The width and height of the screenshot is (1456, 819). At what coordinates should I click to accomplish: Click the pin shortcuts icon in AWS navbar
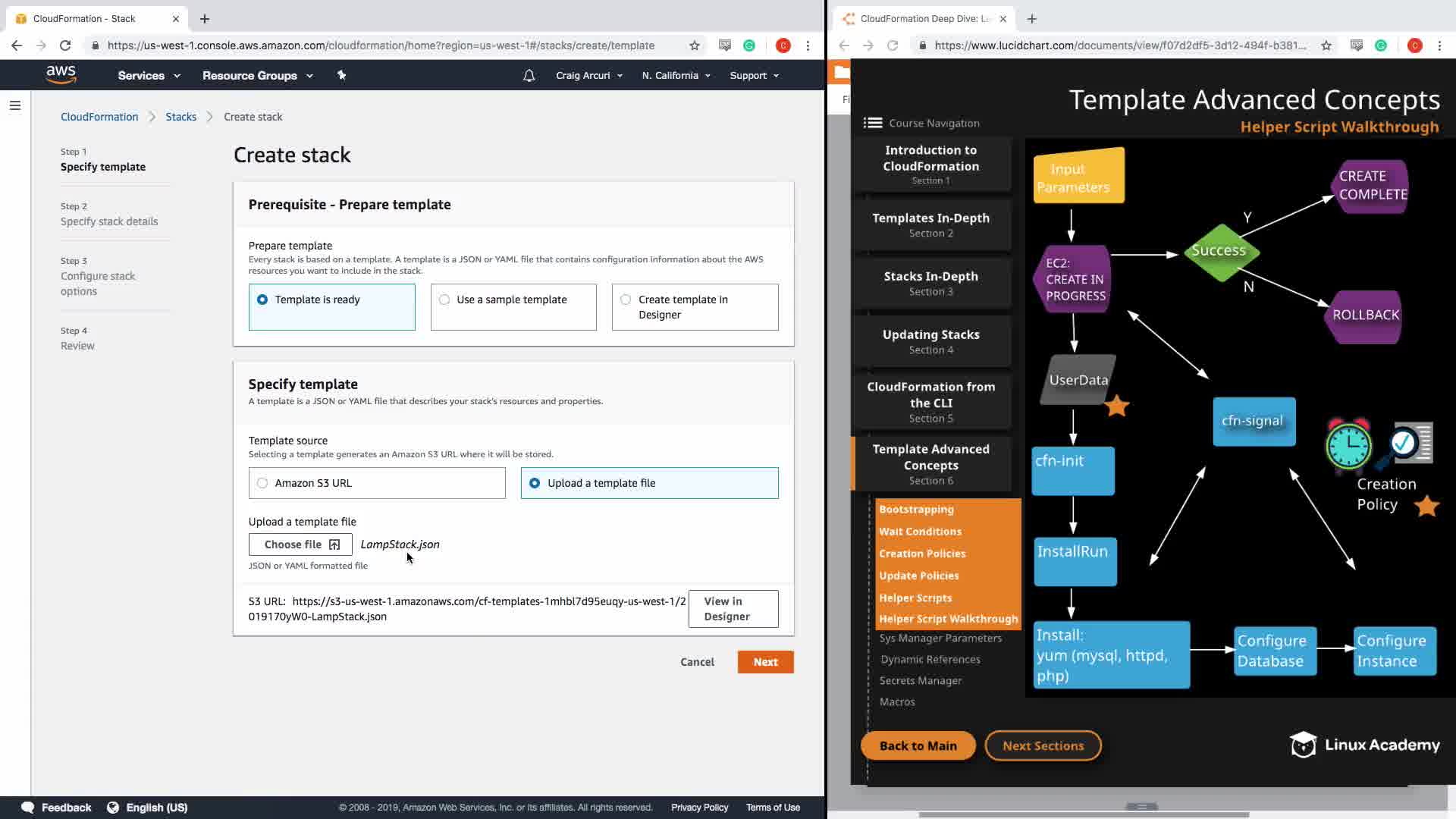[341, 75]
